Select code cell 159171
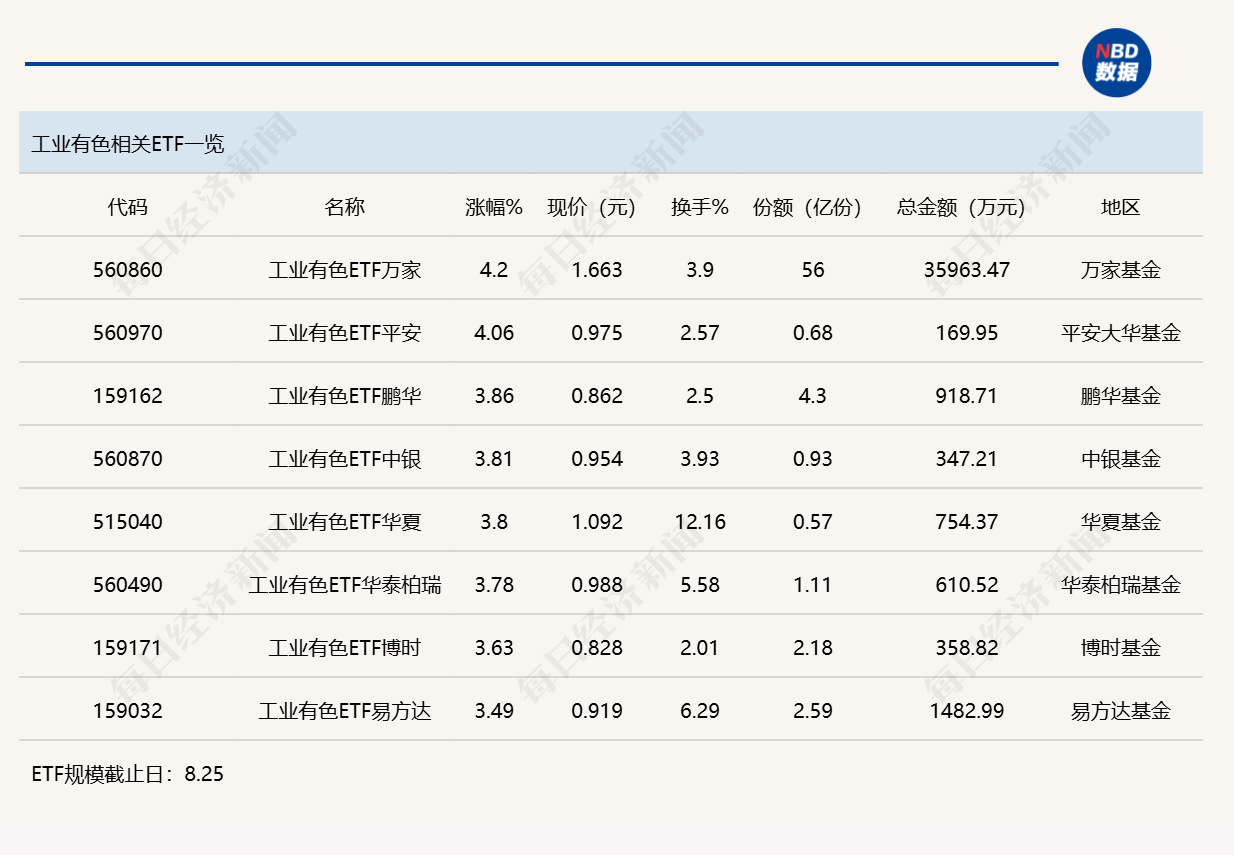Viewport: 1234px width, 855px height. pyautogui.click(x=128, y=648)
